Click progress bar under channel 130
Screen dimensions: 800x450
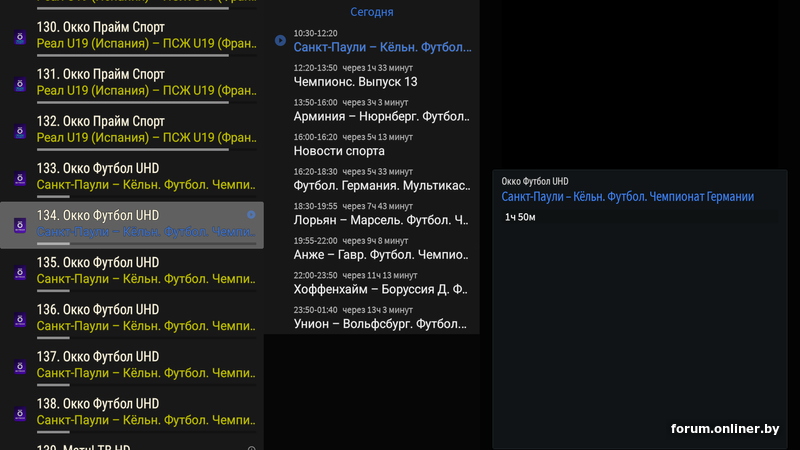(x=146, y=56)
